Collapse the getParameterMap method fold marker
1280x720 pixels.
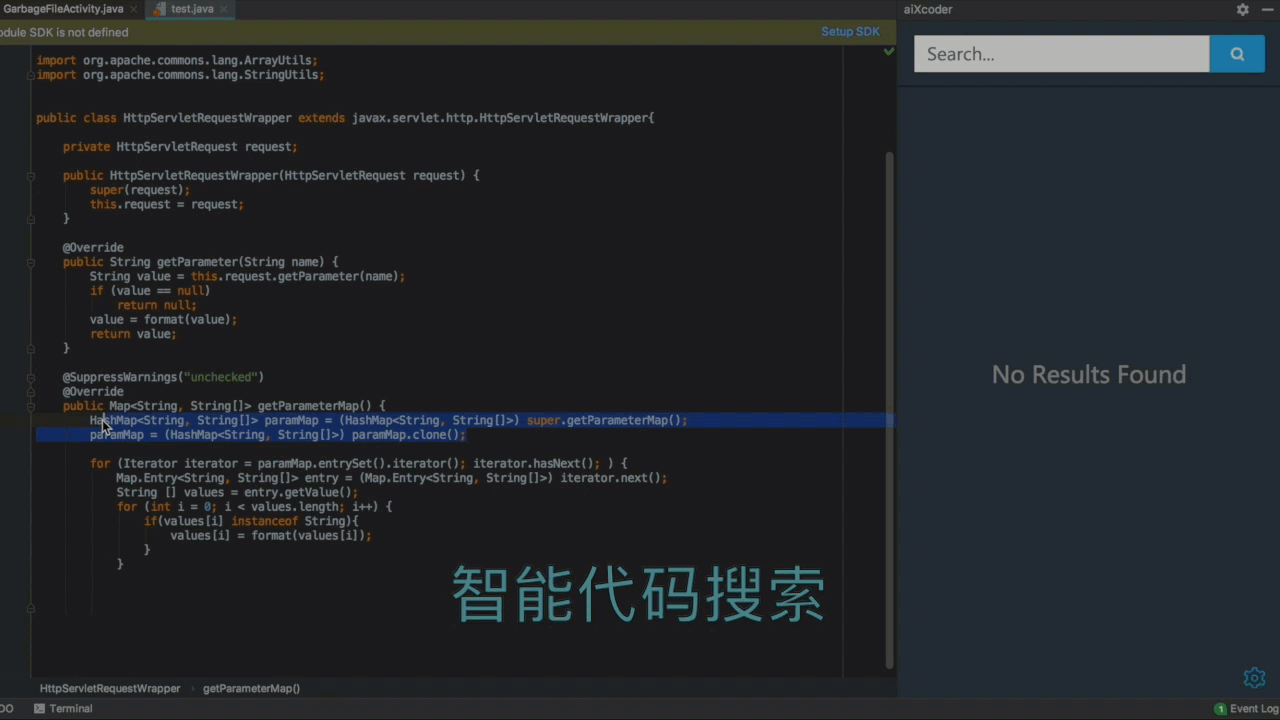coord(31,406)
